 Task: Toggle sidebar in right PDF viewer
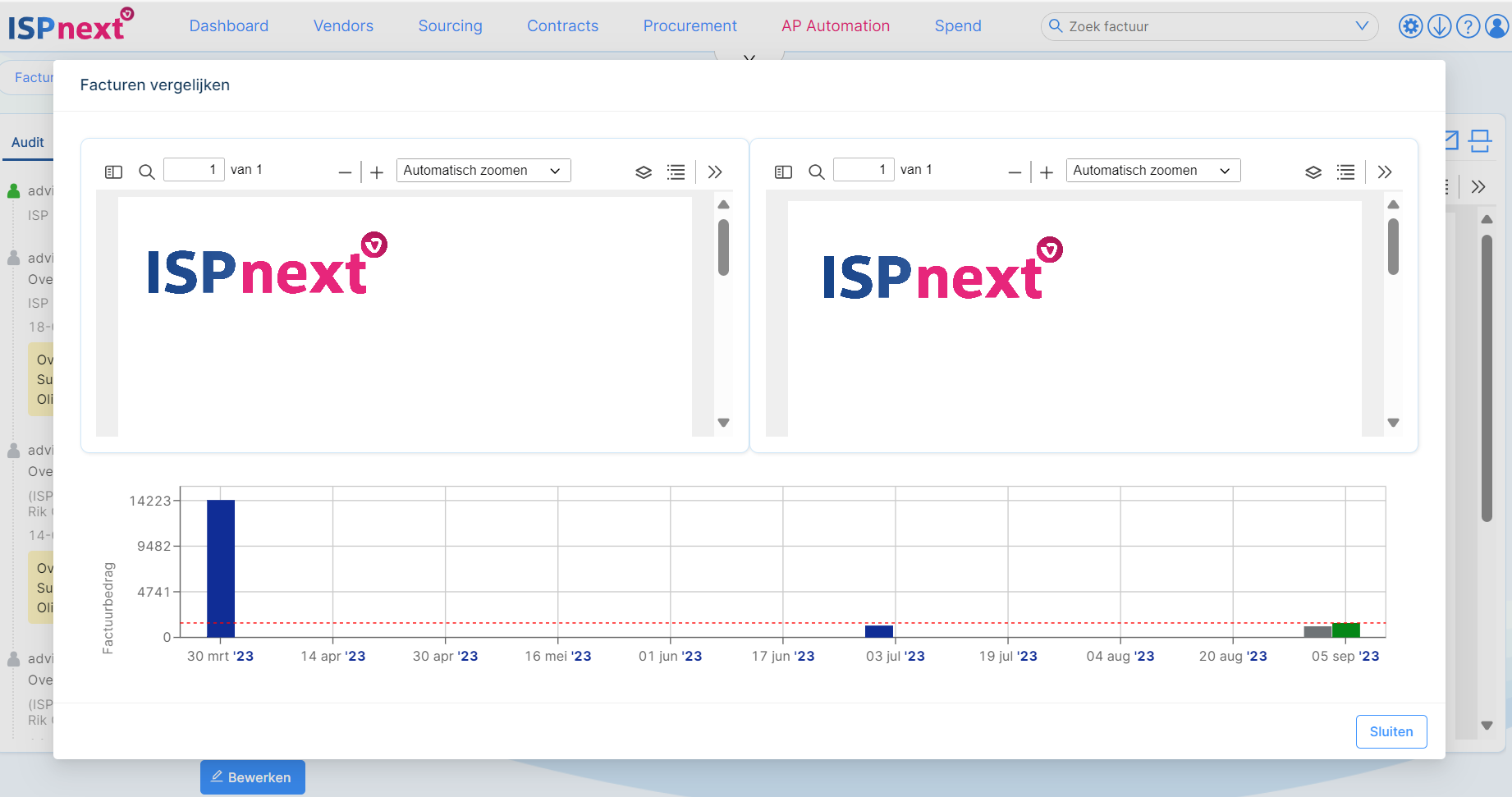(783, 172)
